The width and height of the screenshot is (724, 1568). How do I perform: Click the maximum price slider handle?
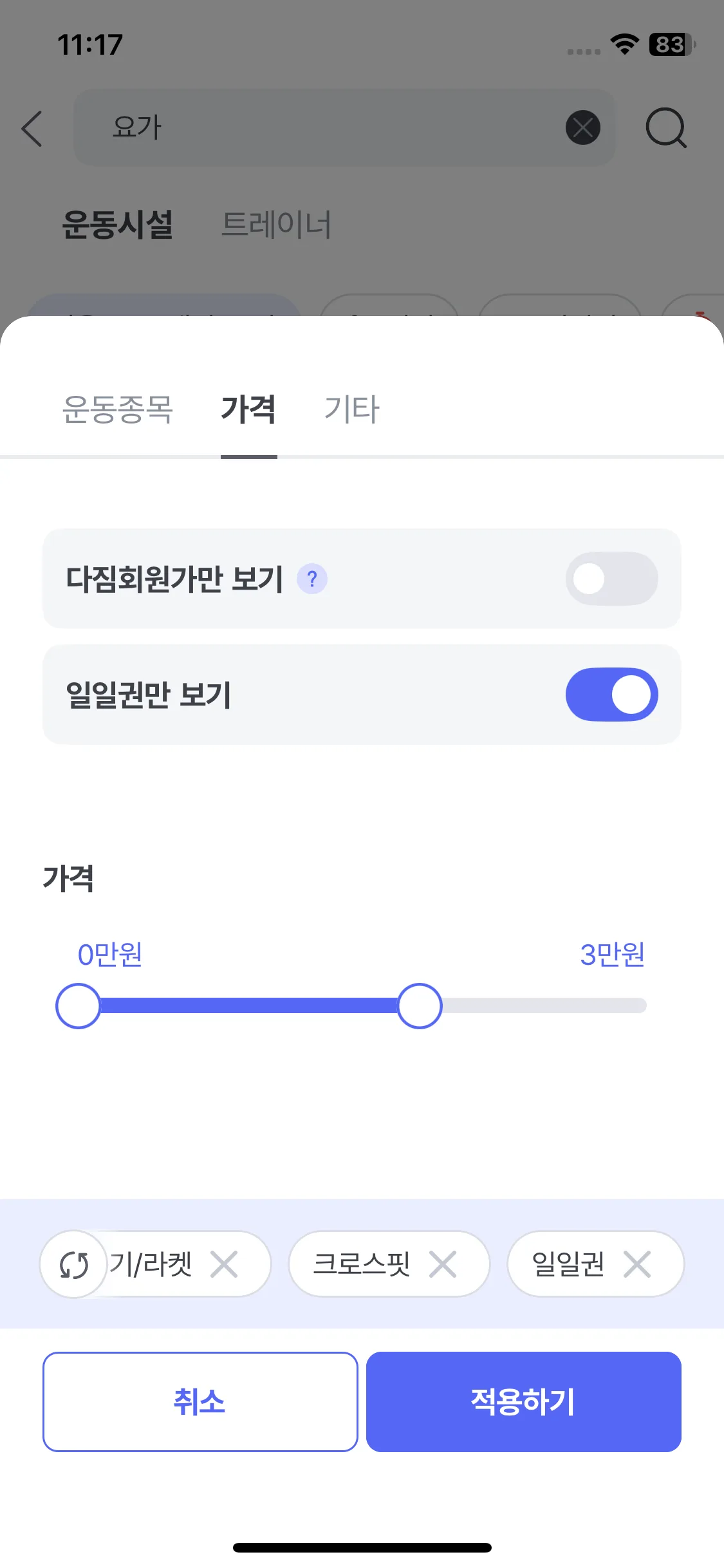420,1005
